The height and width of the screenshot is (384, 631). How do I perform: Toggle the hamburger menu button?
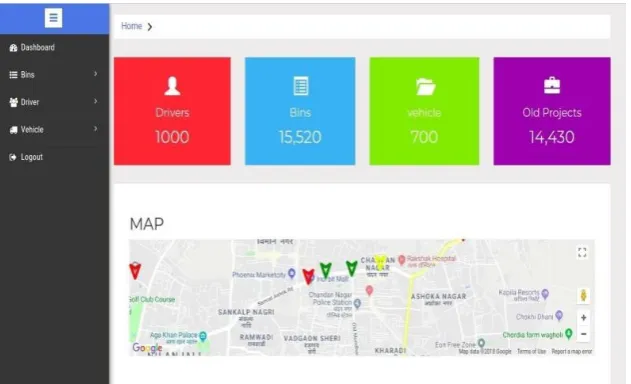tap(54, 18)
